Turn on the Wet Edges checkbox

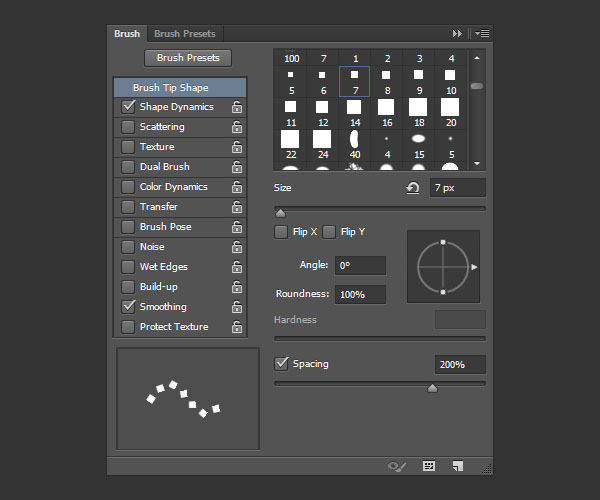pos(128,267)
